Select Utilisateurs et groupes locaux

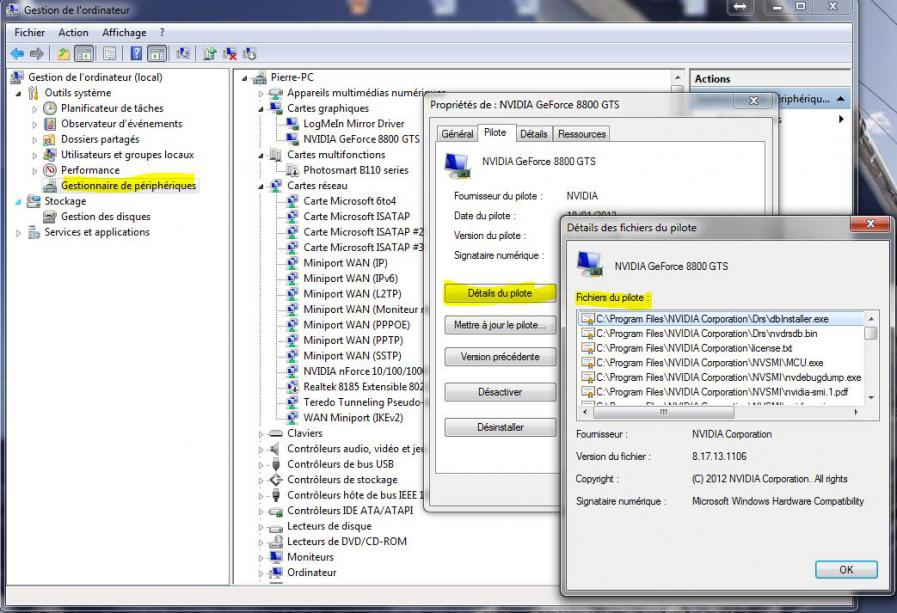pyautogui.click(x=128, y=154)
